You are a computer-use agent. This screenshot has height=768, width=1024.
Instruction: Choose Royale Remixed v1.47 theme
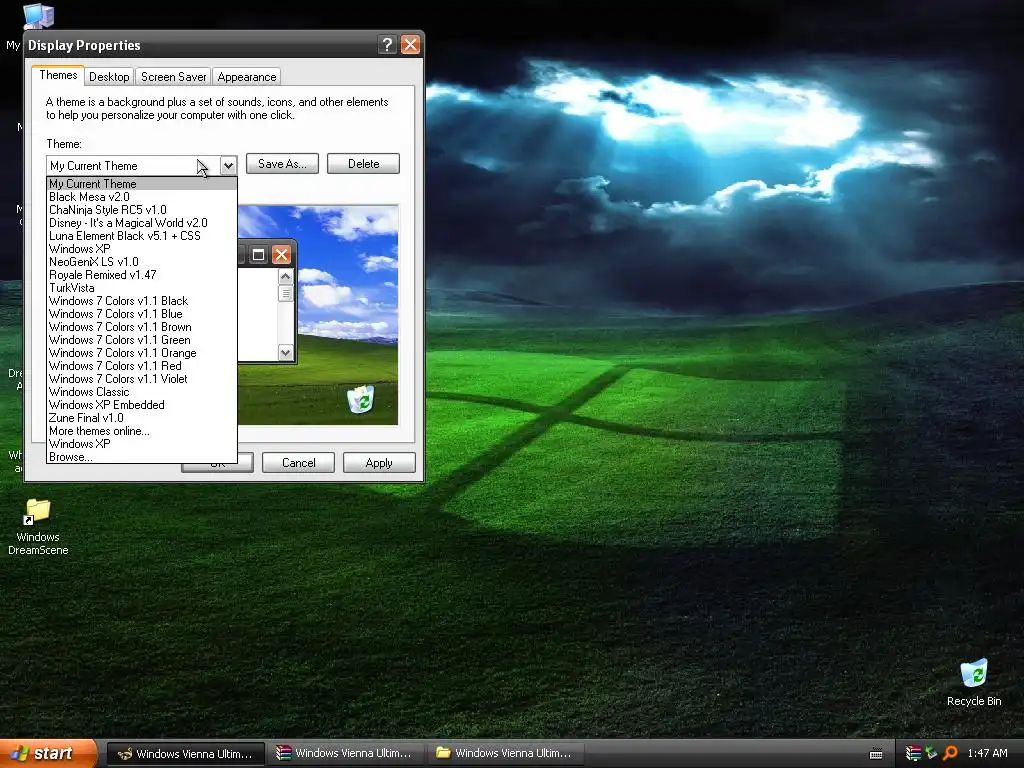(x=142, y=275)
